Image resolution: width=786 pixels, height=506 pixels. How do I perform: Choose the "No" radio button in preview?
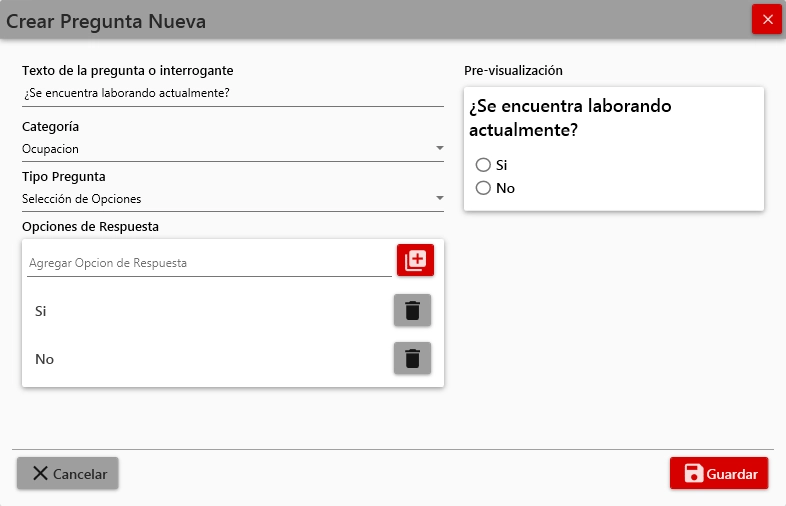pyautogui.click(x=483, y=188)
